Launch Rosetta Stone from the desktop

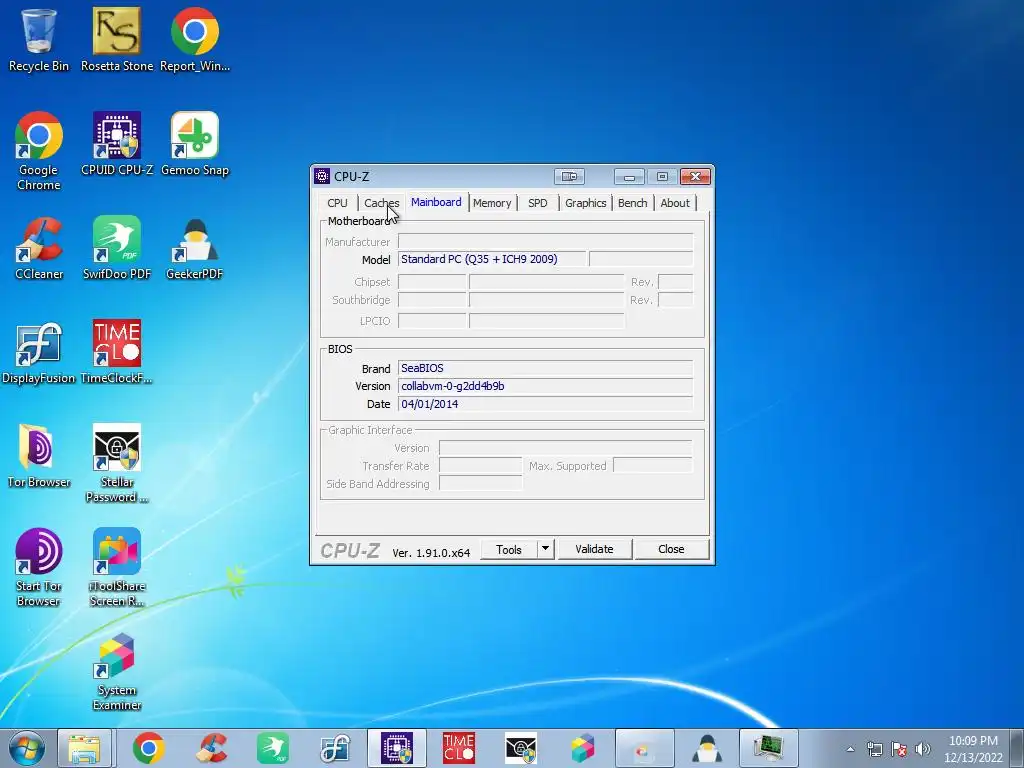(x=117, y=39)
